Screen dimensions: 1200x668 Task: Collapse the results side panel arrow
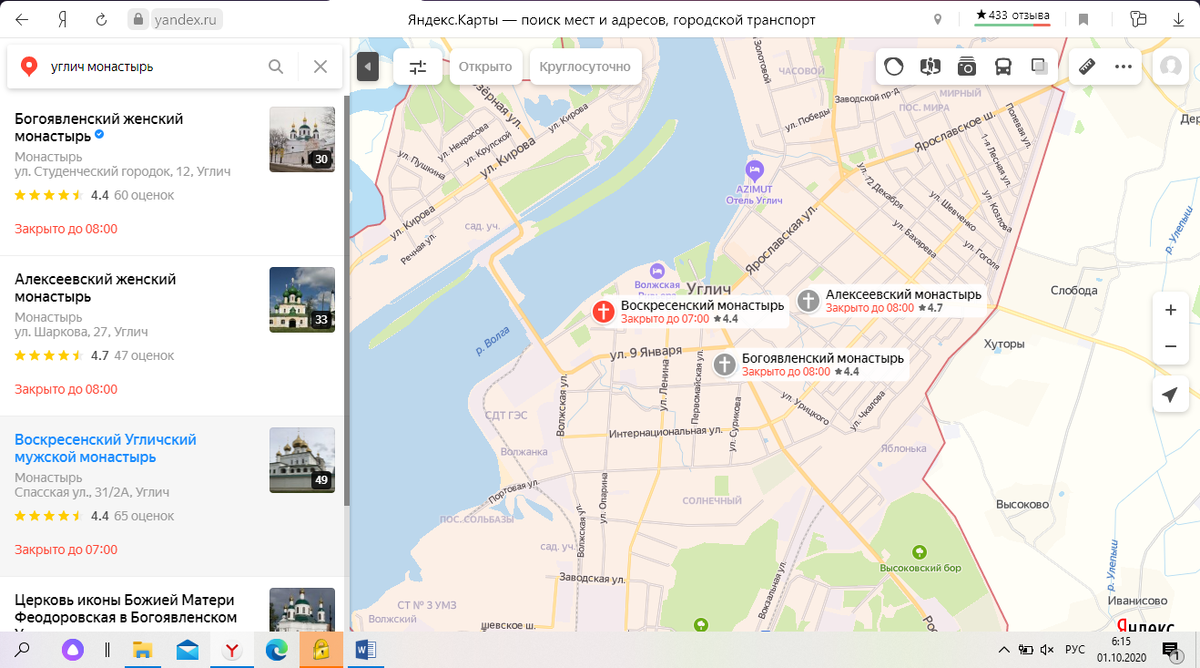pyautogui.click(x=367, y=67)
